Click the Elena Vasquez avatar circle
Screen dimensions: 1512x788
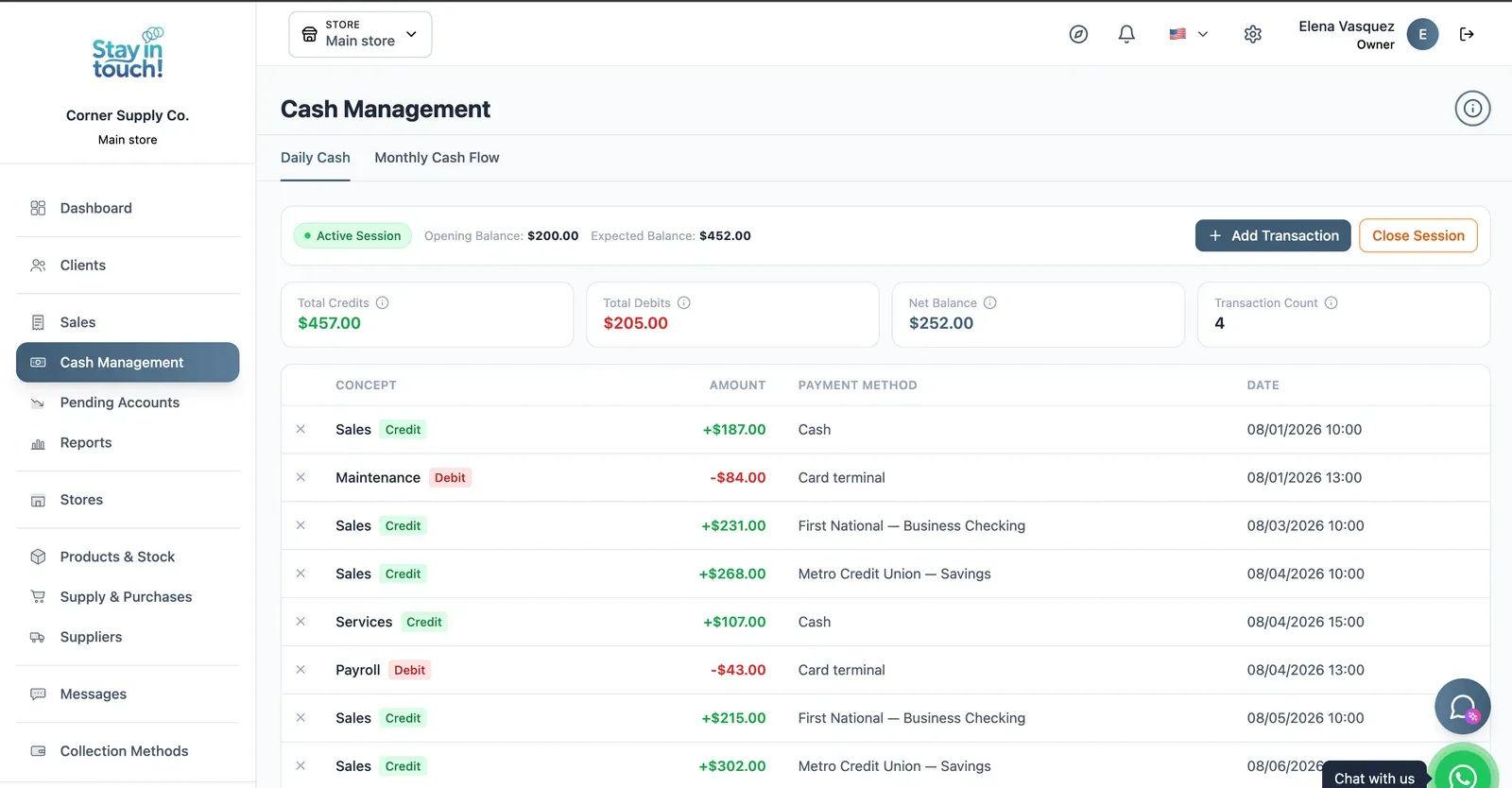[1422, 34]
